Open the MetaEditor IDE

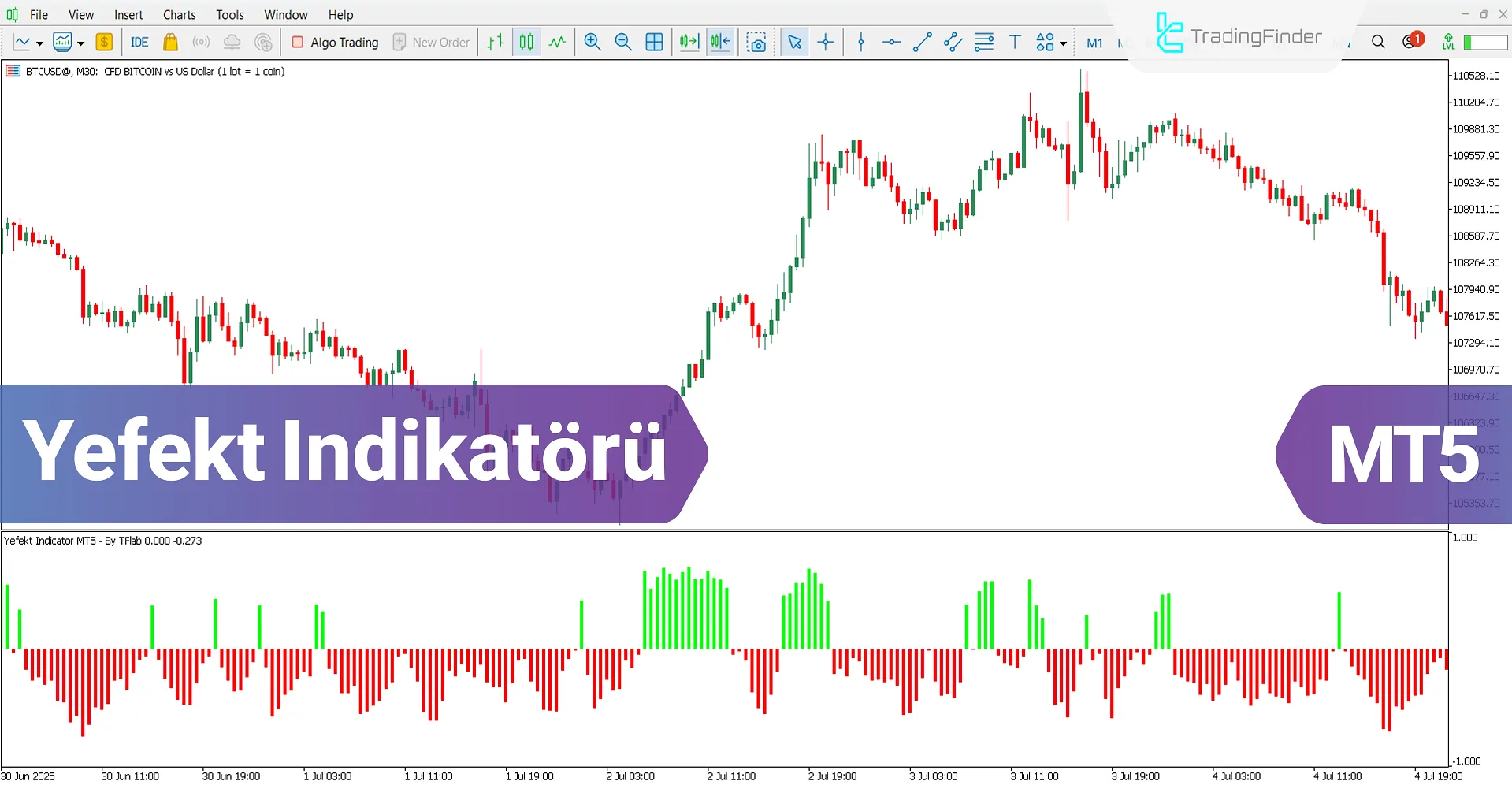coord(139,42)
